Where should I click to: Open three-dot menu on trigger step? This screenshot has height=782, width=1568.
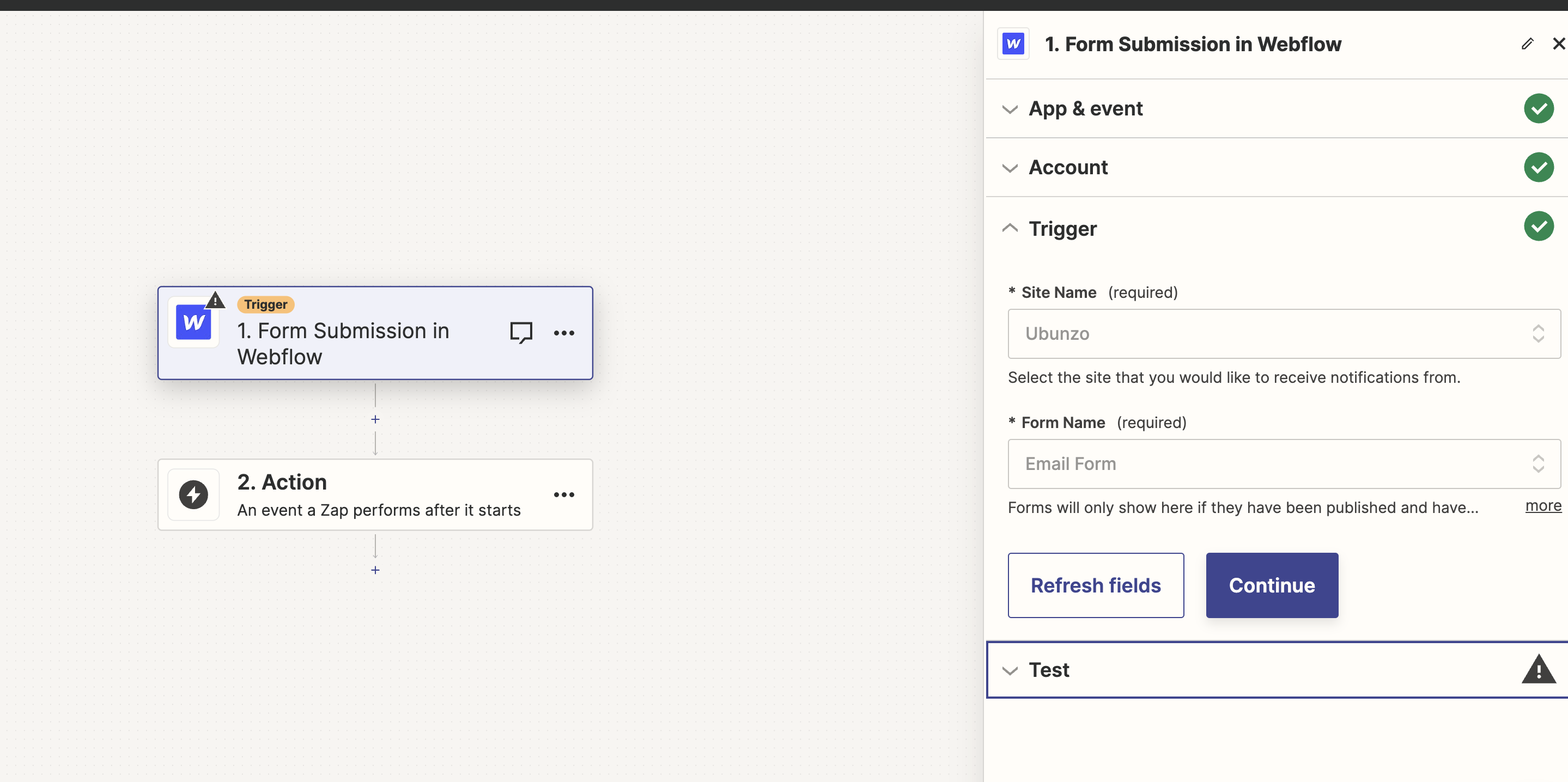(x=564, y=333)
